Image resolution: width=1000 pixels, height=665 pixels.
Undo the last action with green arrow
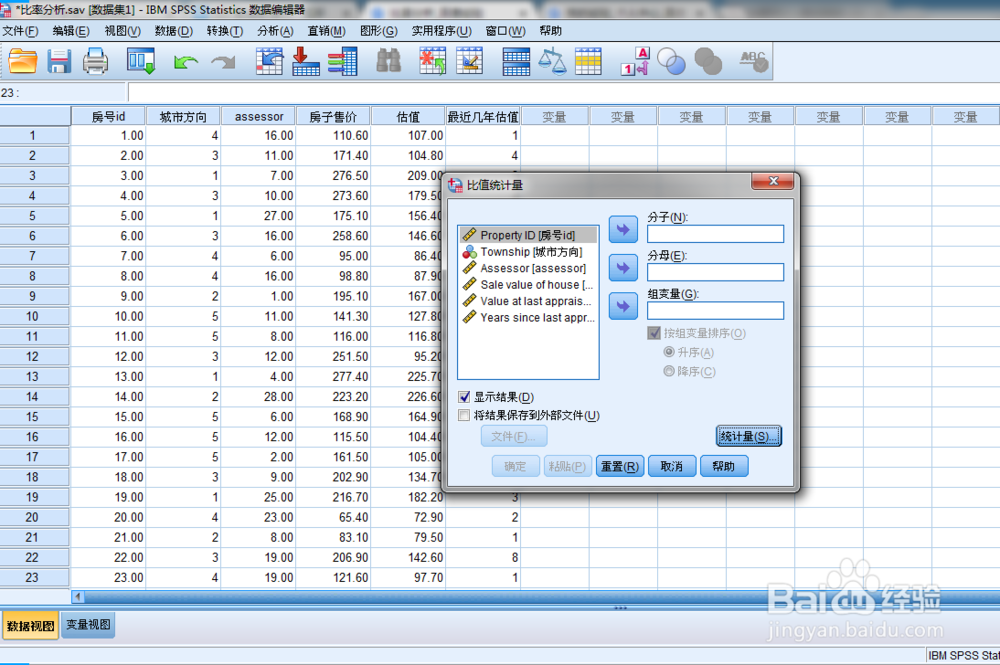click(186, 62)
